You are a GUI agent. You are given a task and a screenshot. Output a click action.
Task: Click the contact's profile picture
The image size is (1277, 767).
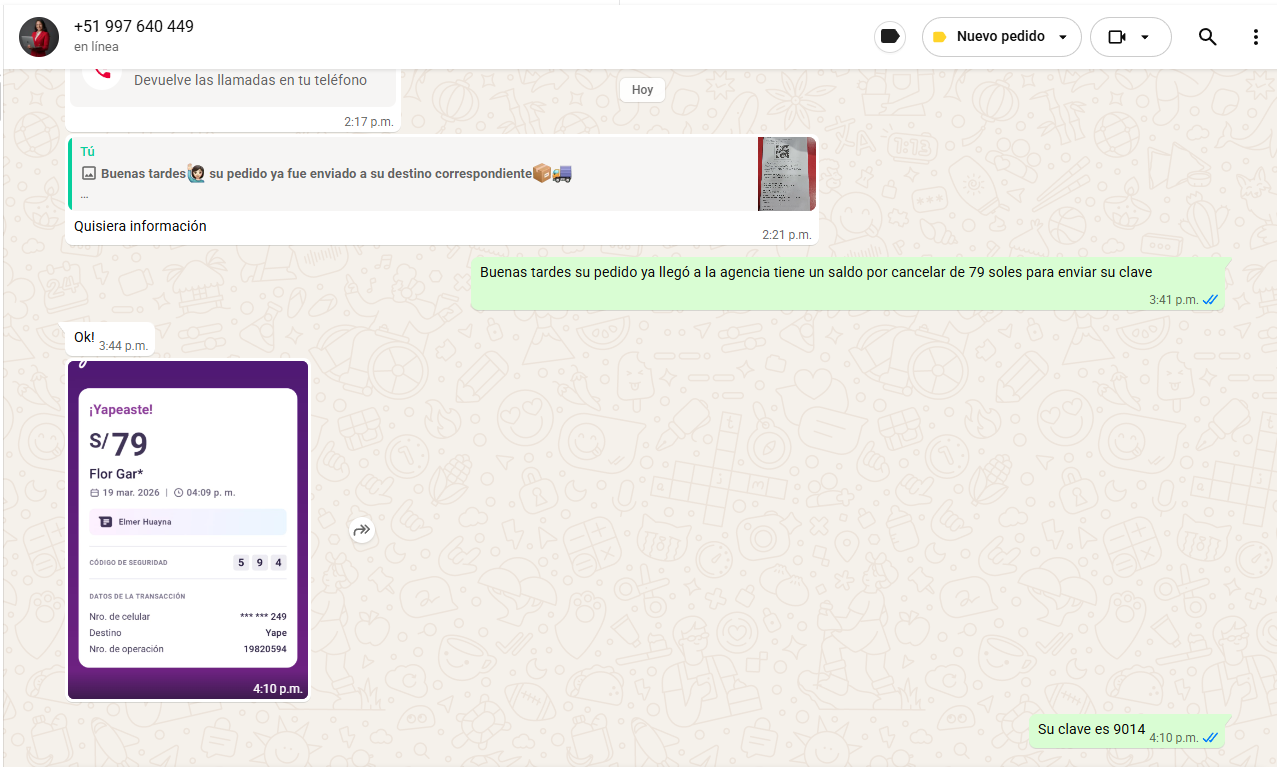[39, 37]
